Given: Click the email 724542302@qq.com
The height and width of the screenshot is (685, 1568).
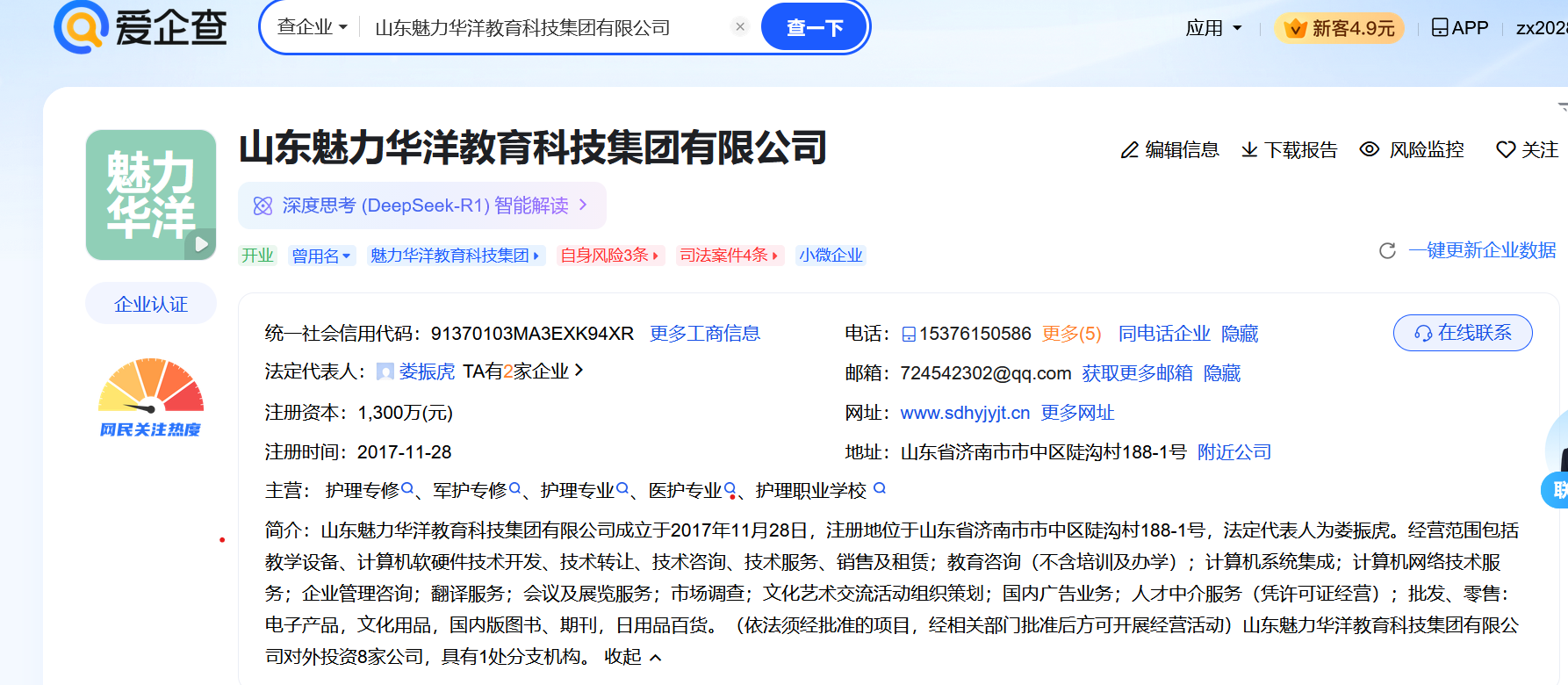Looking at the screenshot, I should 986,373.
